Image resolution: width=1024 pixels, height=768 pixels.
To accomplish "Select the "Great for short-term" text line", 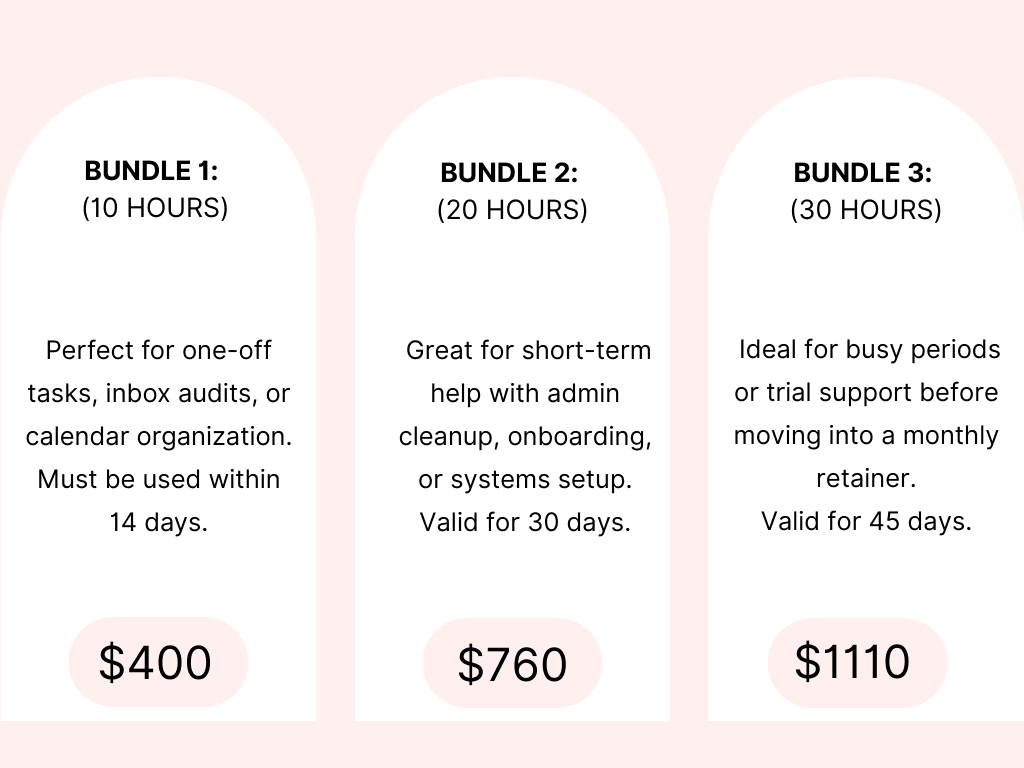I will point(528,351).
